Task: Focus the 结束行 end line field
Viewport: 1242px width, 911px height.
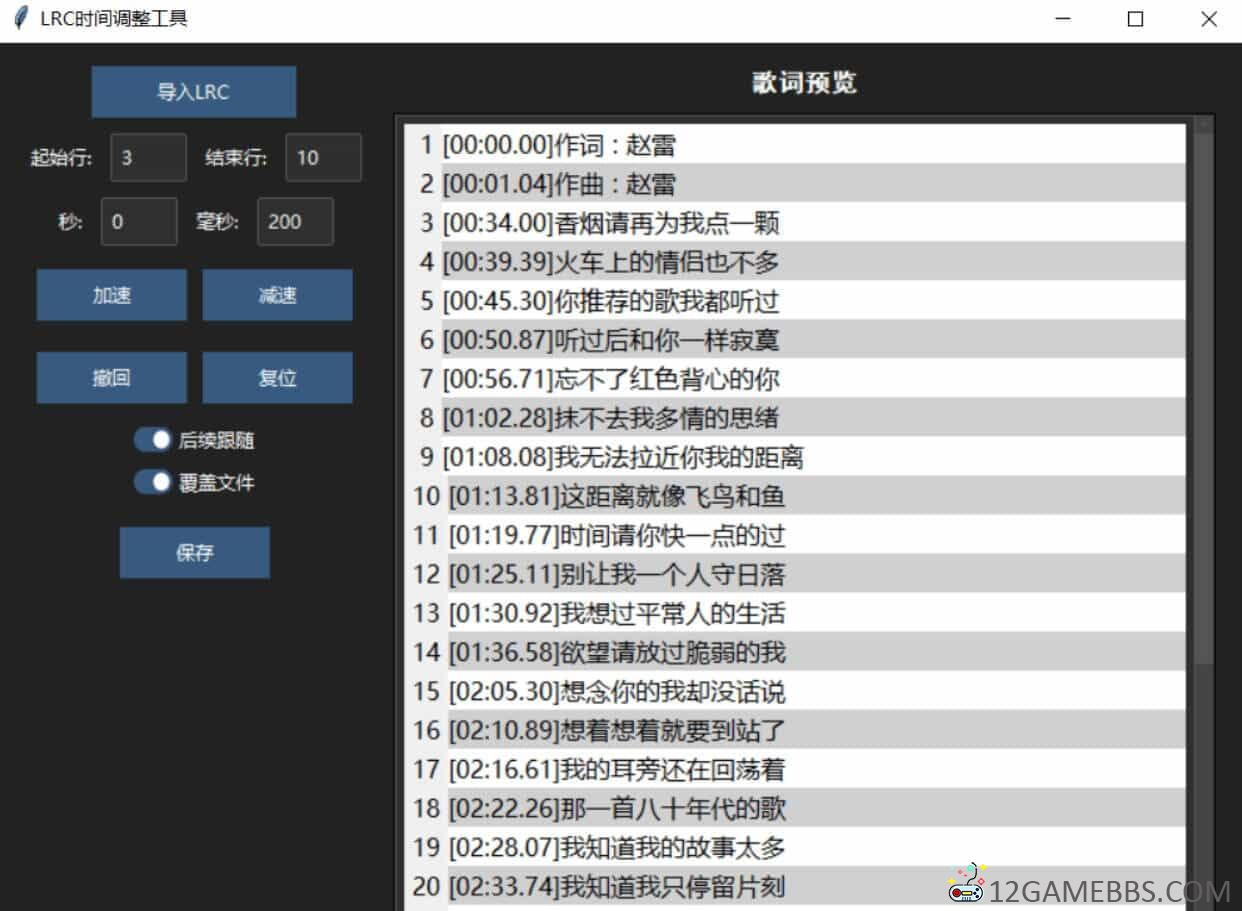Action: click(323, 157)
